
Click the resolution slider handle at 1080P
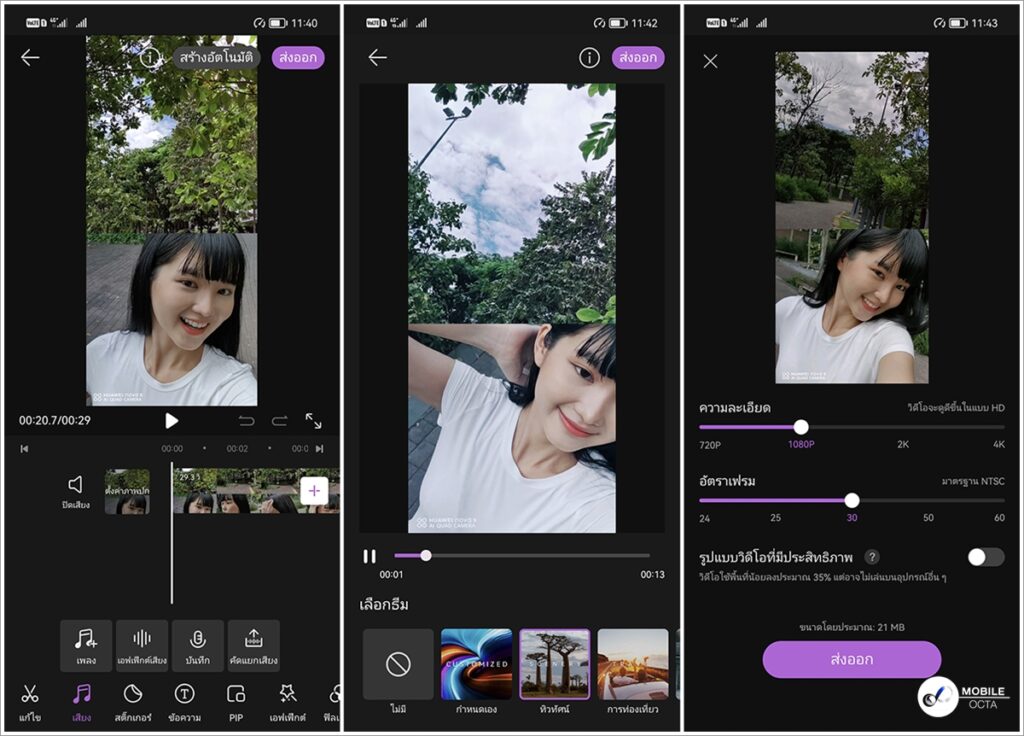(x=801, y=427)
